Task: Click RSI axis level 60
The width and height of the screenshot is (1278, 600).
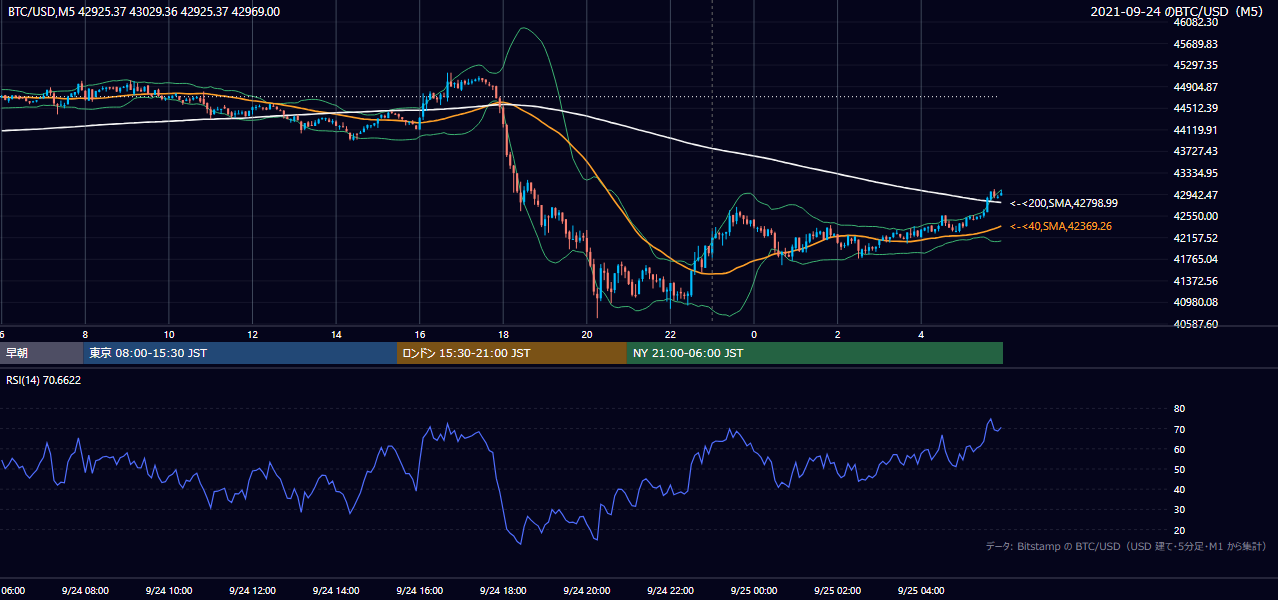Action: pos(1179,449)
